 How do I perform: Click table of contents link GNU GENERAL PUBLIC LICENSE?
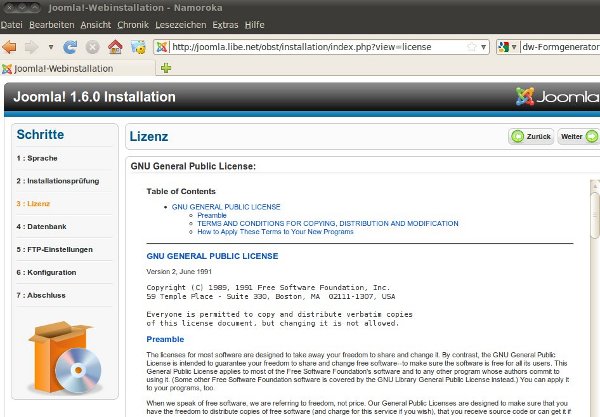tap(226, 207)
